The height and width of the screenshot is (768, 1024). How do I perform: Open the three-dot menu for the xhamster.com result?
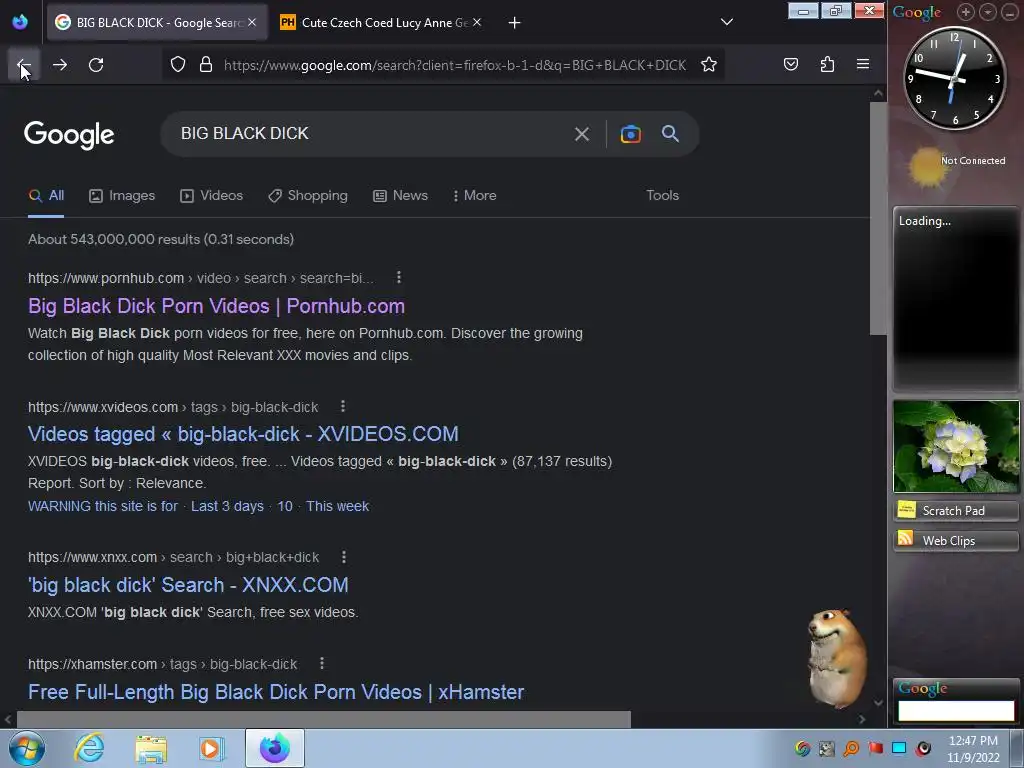(x=321, y=664)
